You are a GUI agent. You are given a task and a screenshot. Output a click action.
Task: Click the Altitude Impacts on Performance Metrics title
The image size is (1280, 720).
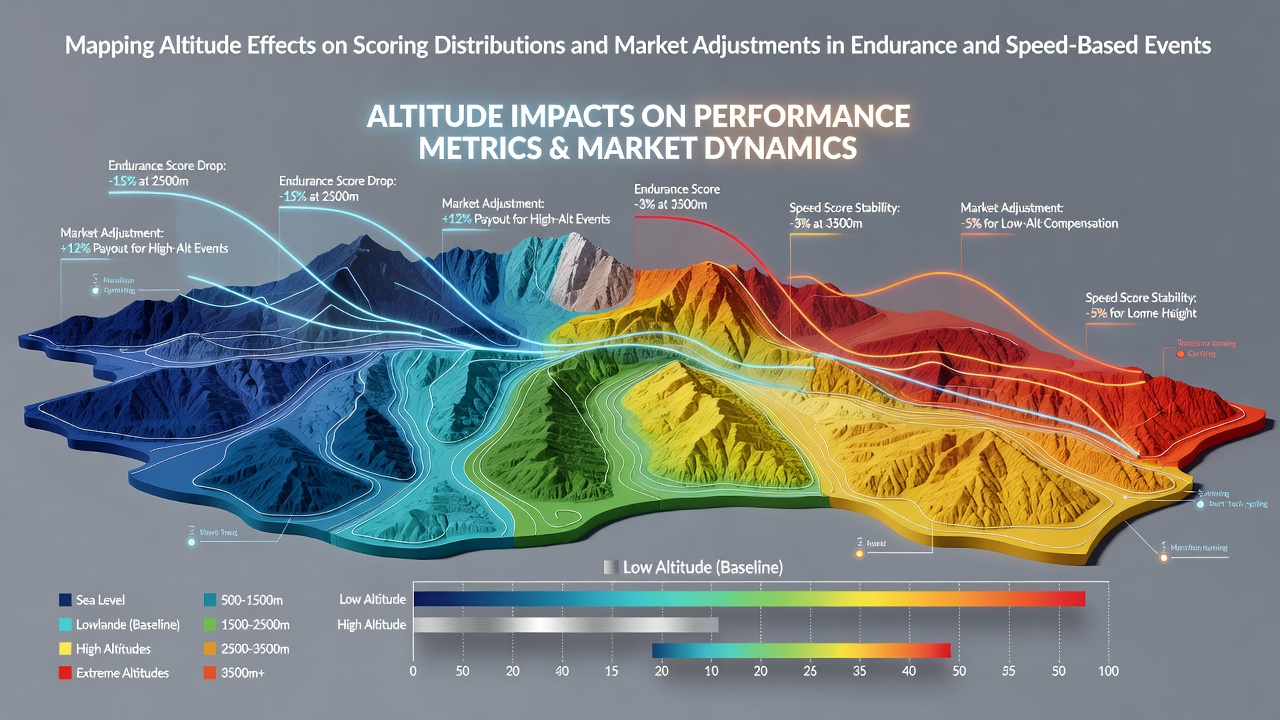coord(638,131)
